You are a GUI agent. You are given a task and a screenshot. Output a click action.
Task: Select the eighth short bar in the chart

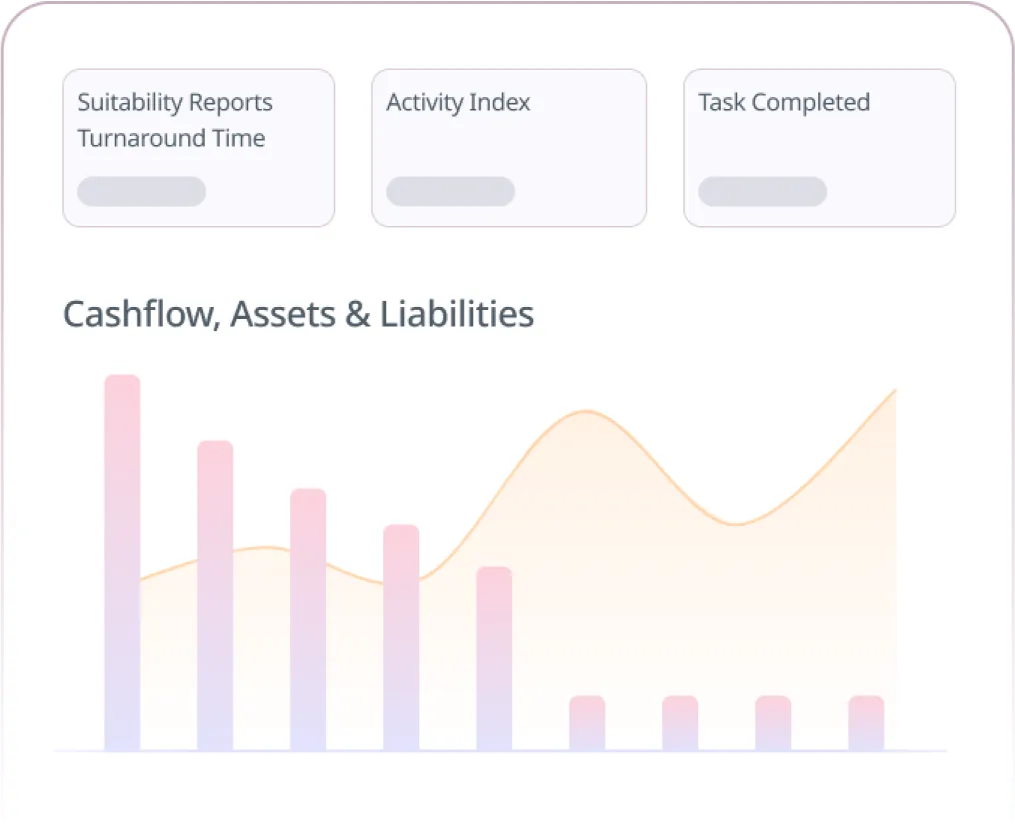[x=773, y=723]
